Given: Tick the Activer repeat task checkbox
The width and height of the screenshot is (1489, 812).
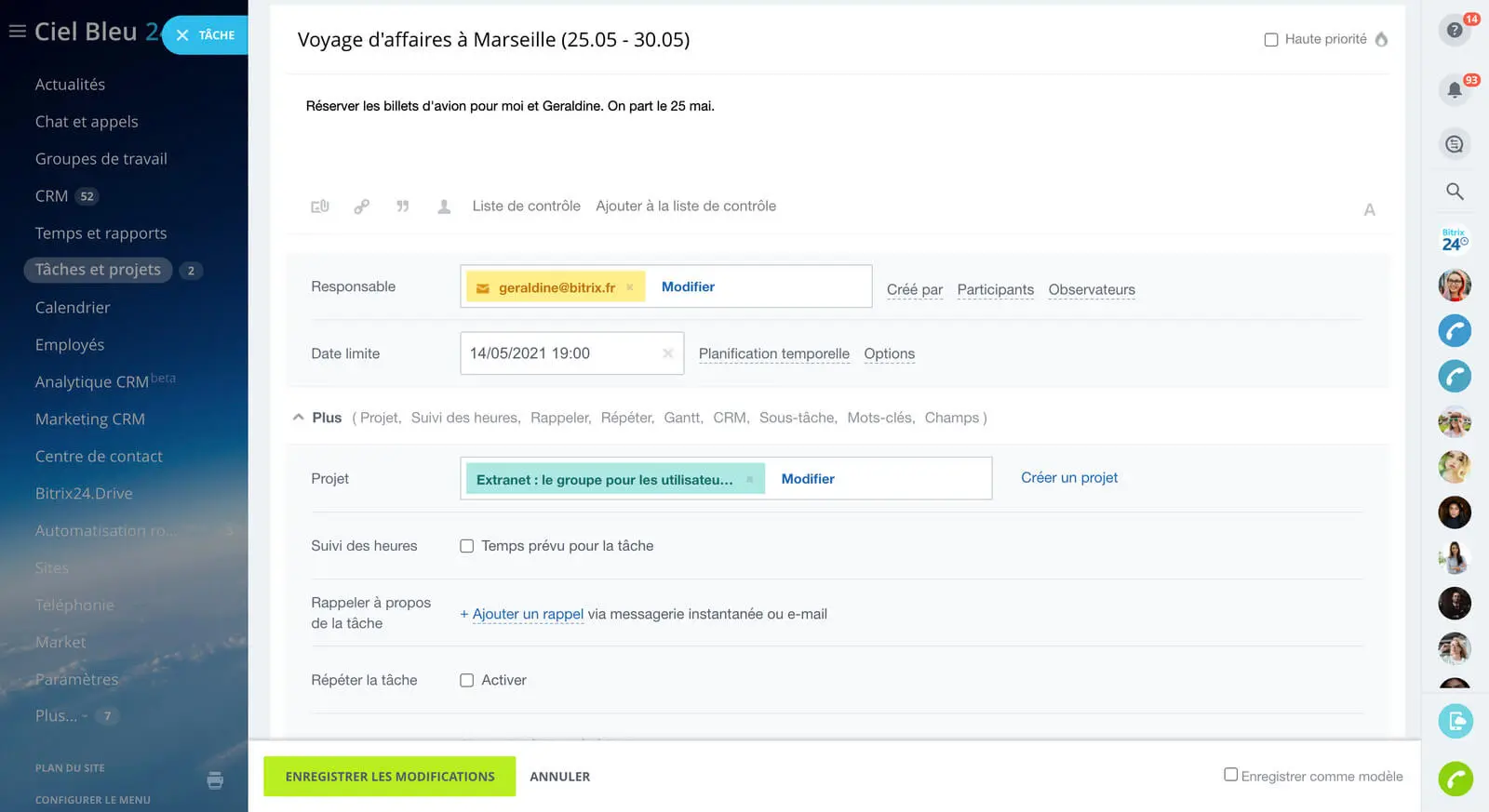Looking at the screenshot, I should 467,681.
